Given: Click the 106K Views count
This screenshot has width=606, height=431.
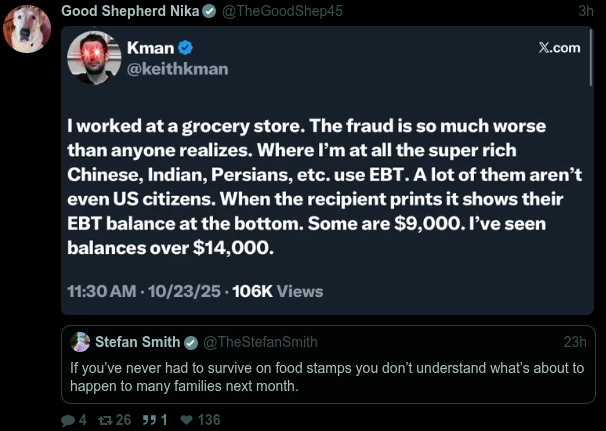Looking at the screenshot, I should 277,291.
